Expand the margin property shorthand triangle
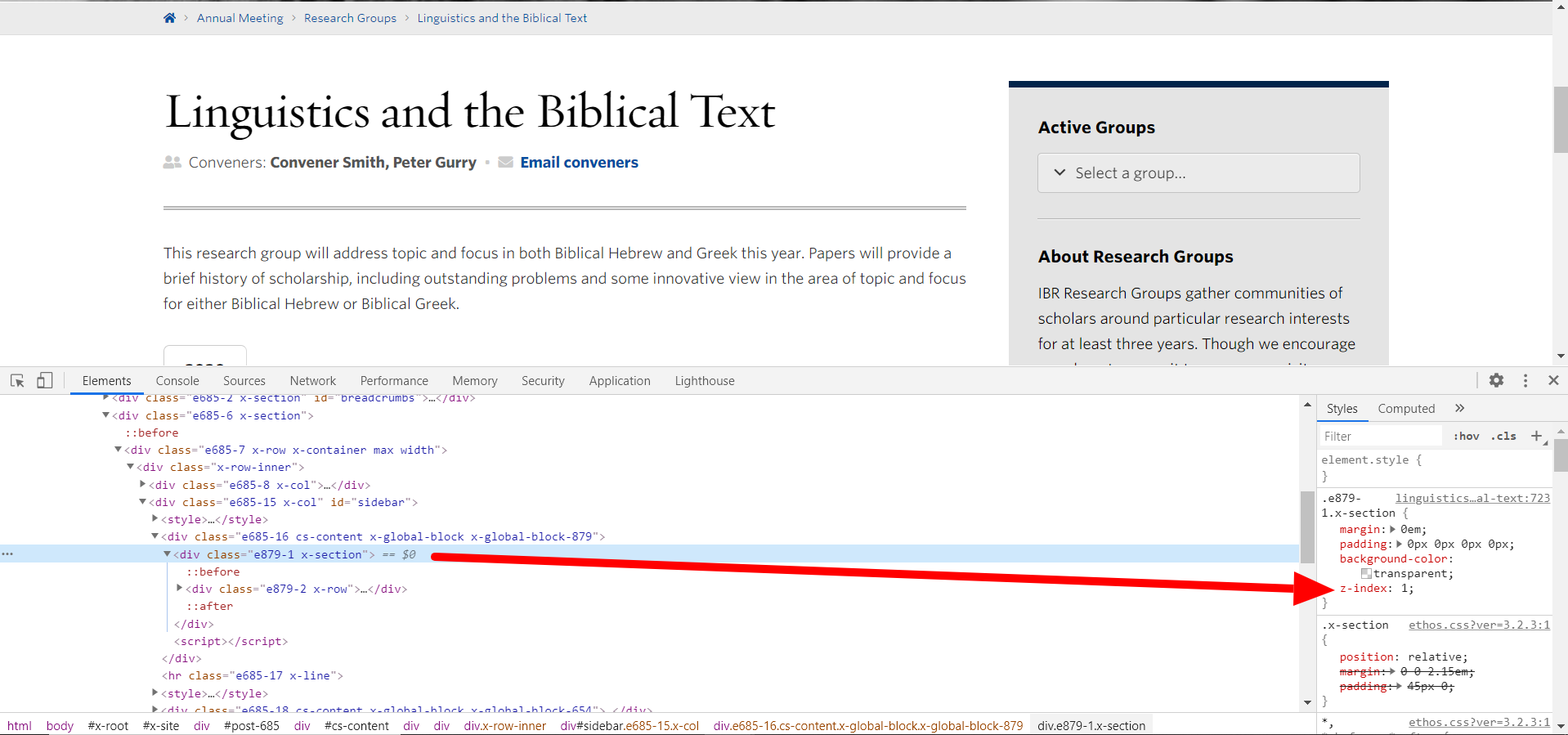The image size is (1568, 735). coord(1392,529)
